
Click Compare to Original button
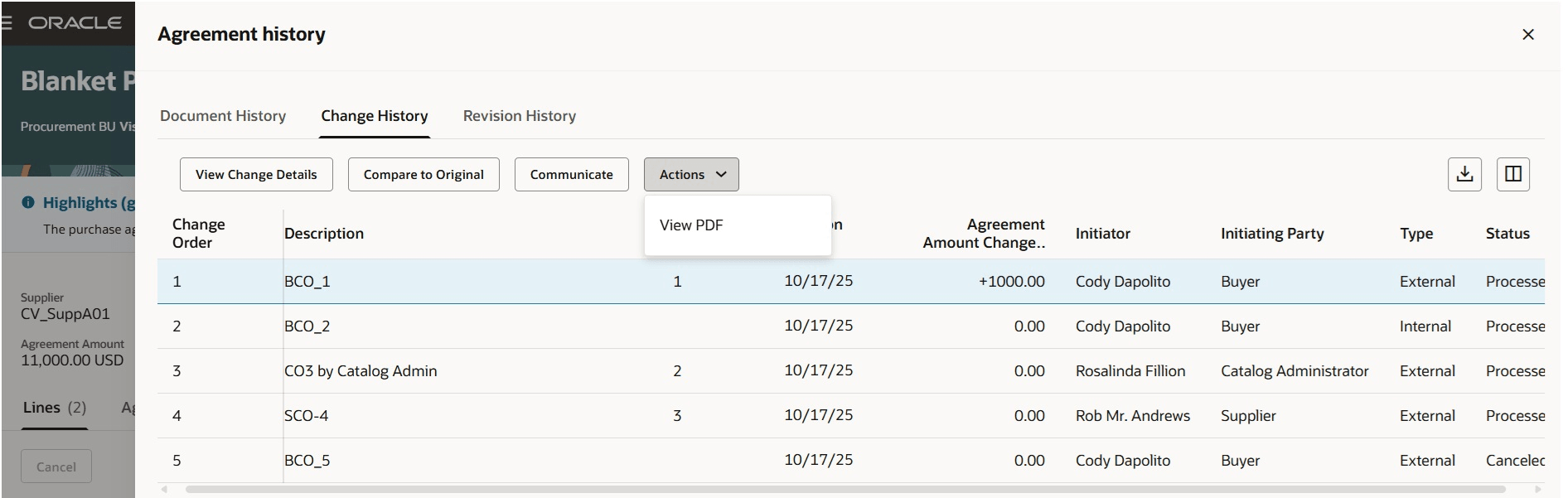point(423,174)
